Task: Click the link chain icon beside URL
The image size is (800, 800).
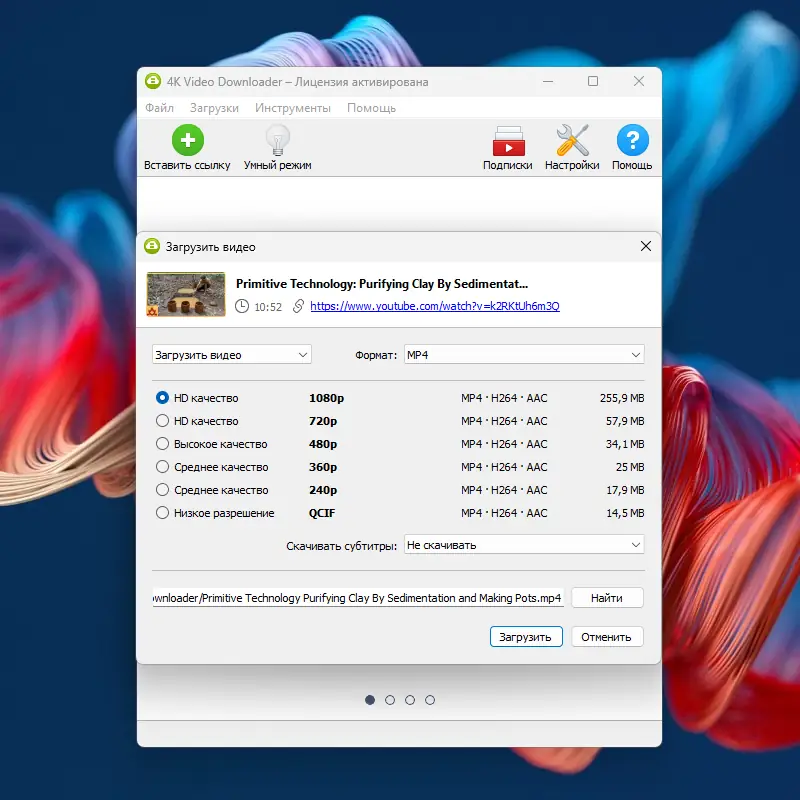Action: pyautogui.click(x=298, y=306)
